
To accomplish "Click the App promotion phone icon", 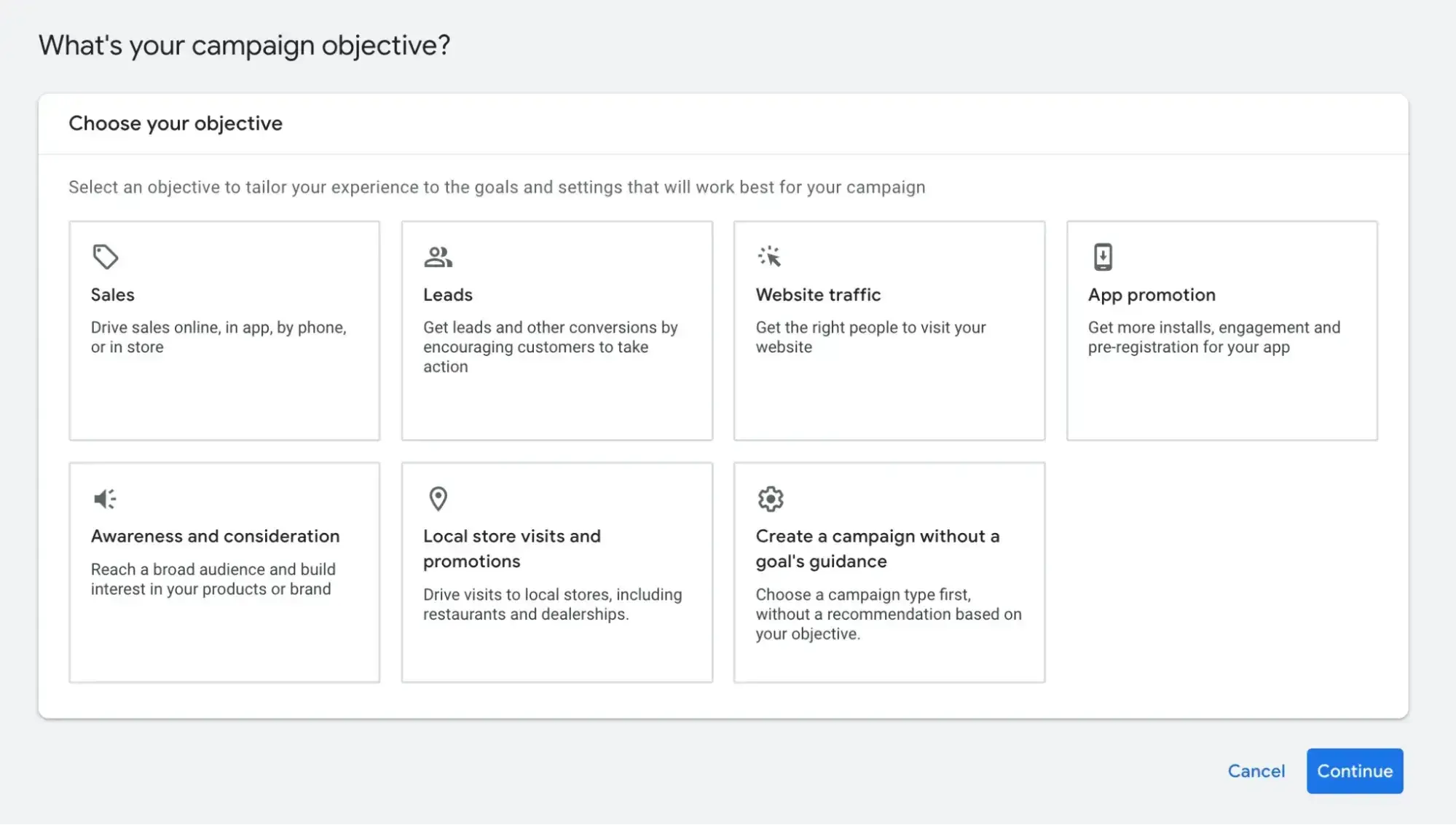I will tap(1103, 256).
